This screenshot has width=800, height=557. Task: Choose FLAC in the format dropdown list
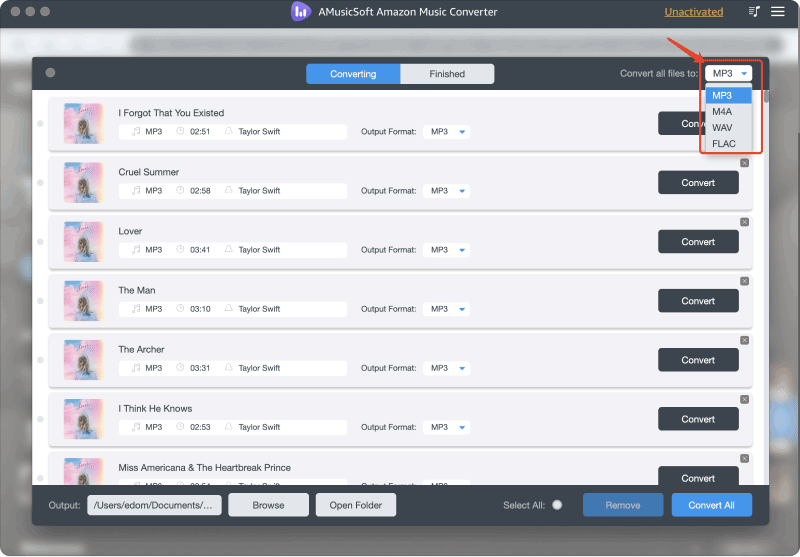[x=729, y=144]
